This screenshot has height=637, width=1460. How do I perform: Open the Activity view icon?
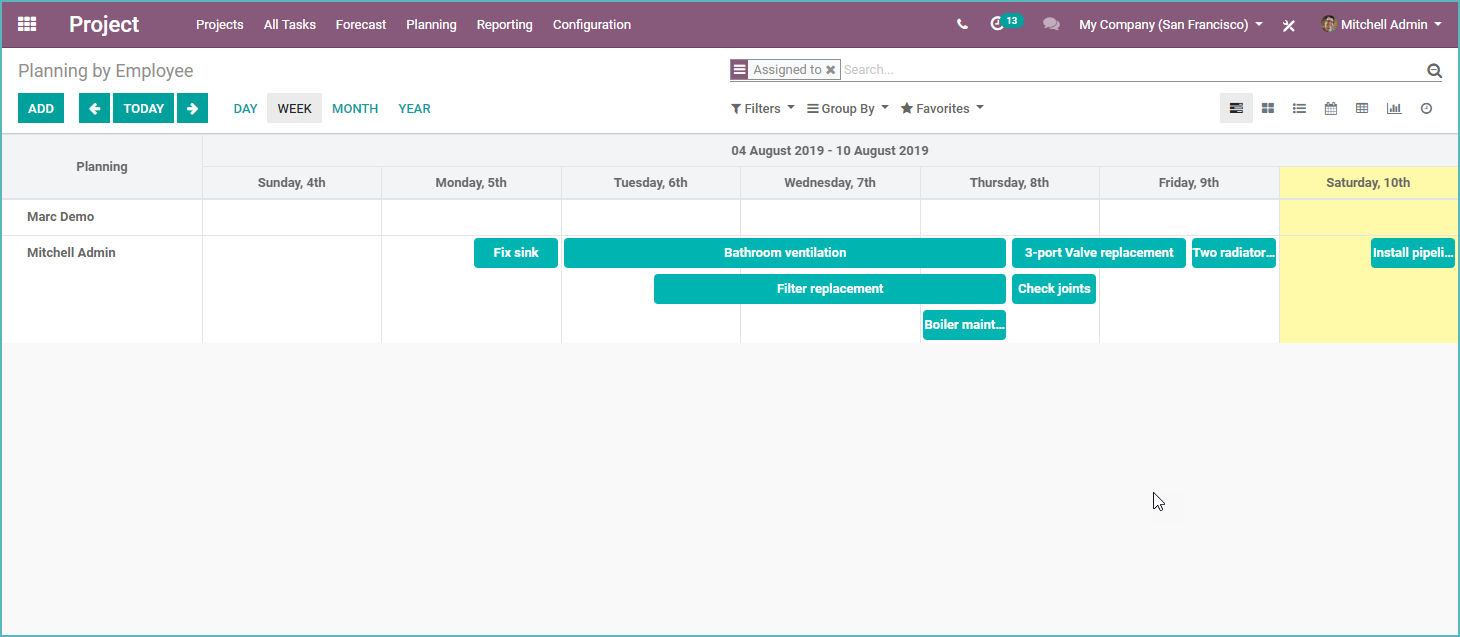coord(1426,108)
